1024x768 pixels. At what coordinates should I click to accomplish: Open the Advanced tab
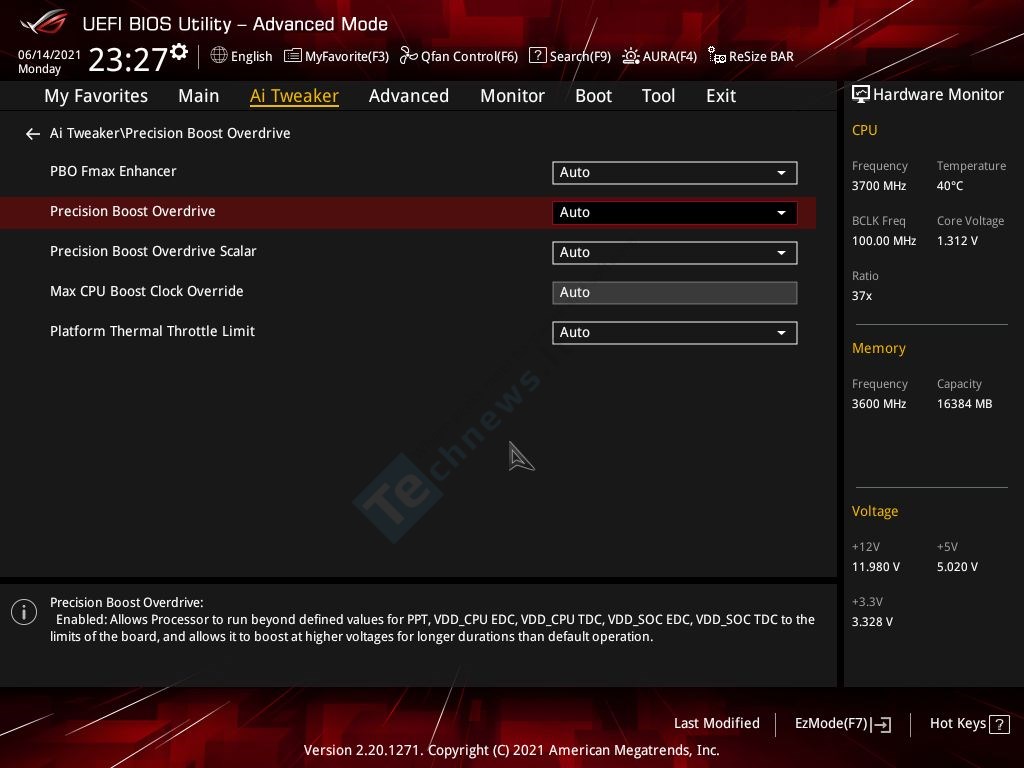409,96
